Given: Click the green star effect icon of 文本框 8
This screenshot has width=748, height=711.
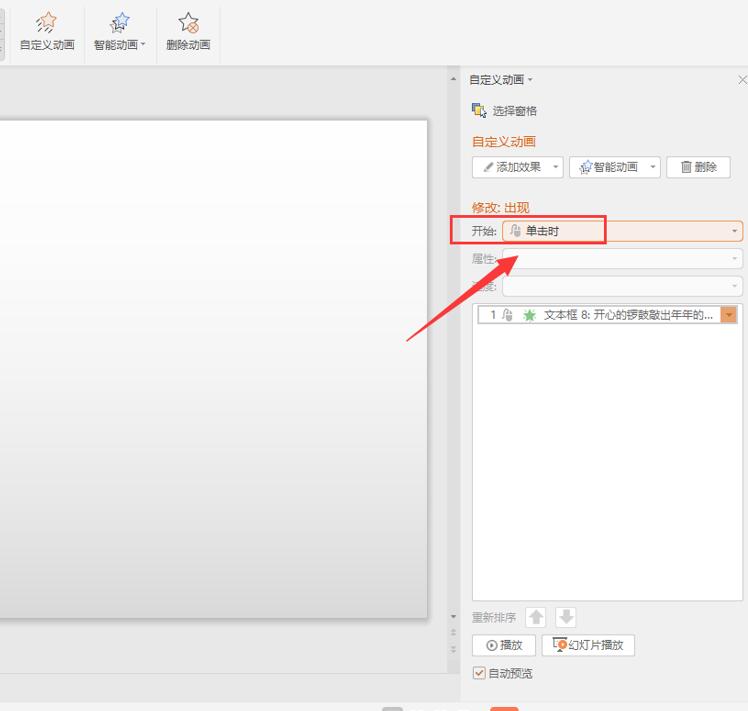Looking at the screenshot, I should coord(530,315).
